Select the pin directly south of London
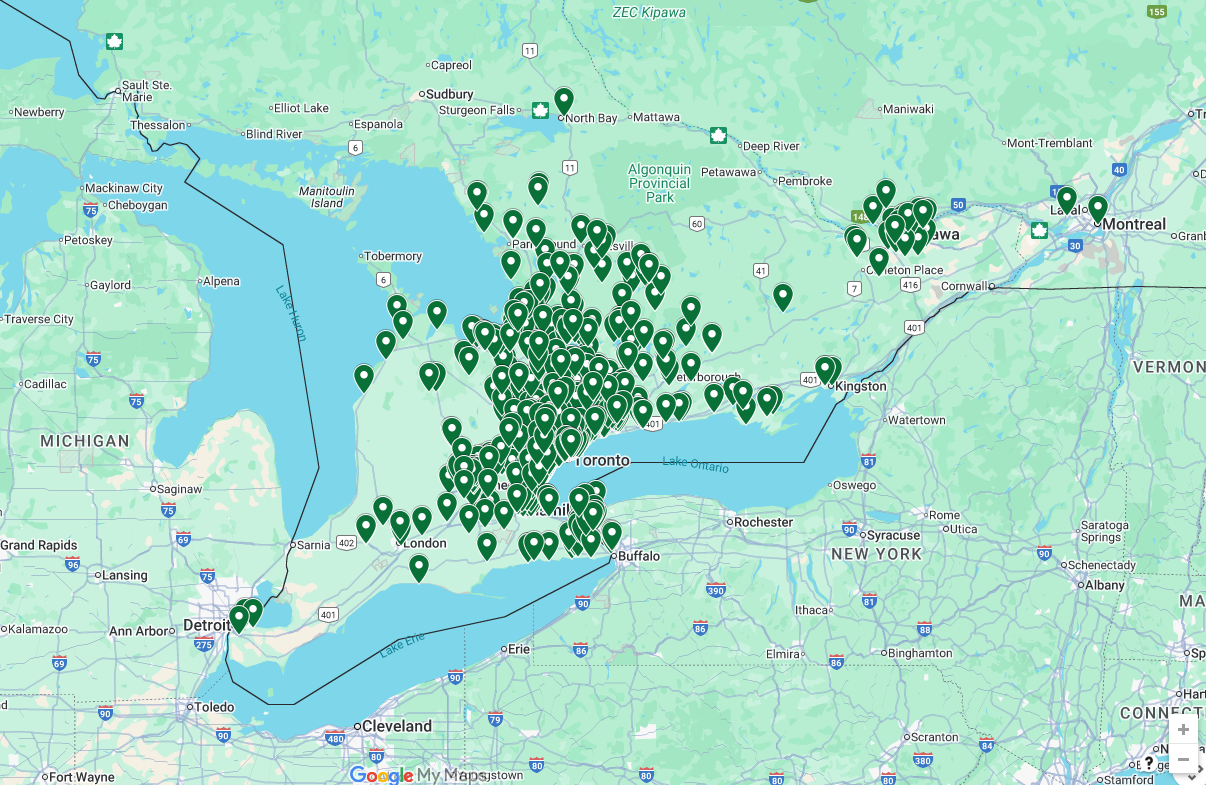Viewport: 1206px width, 785px height. pos(419,567)
